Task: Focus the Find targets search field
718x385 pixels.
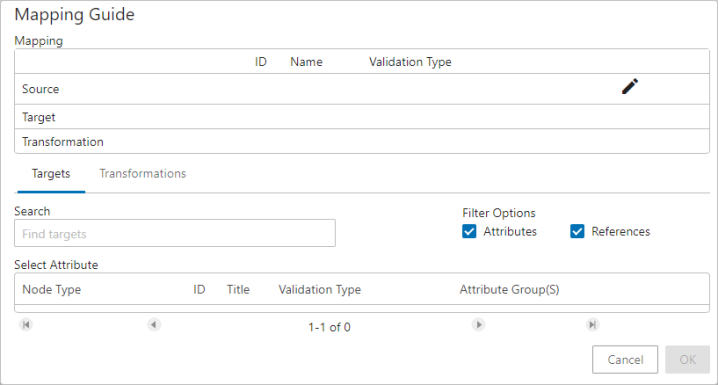Action: pyautogui.click(x=175, y=233)
